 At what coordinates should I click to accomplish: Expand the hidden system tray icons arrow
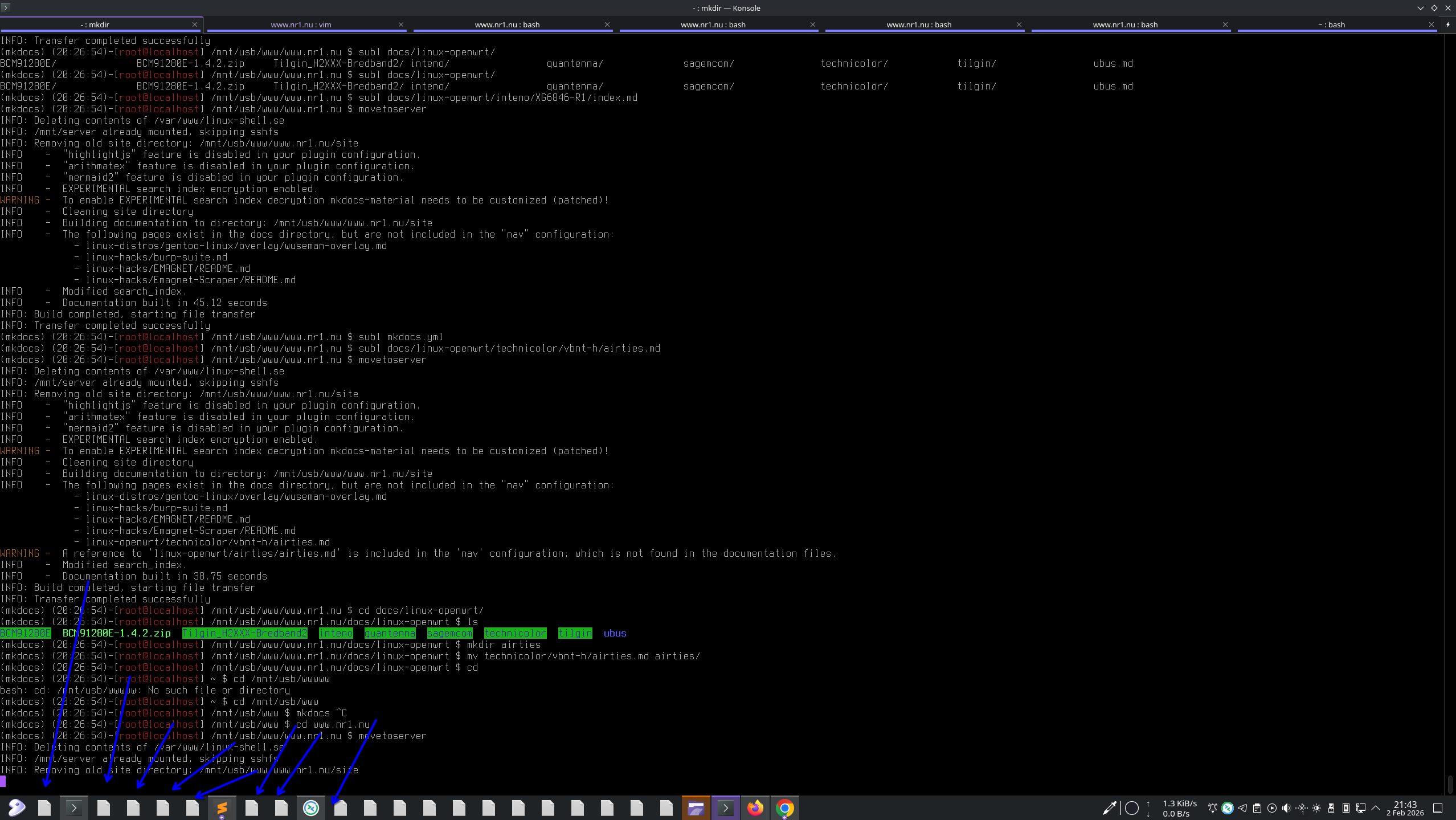(x=1376, y=808)
